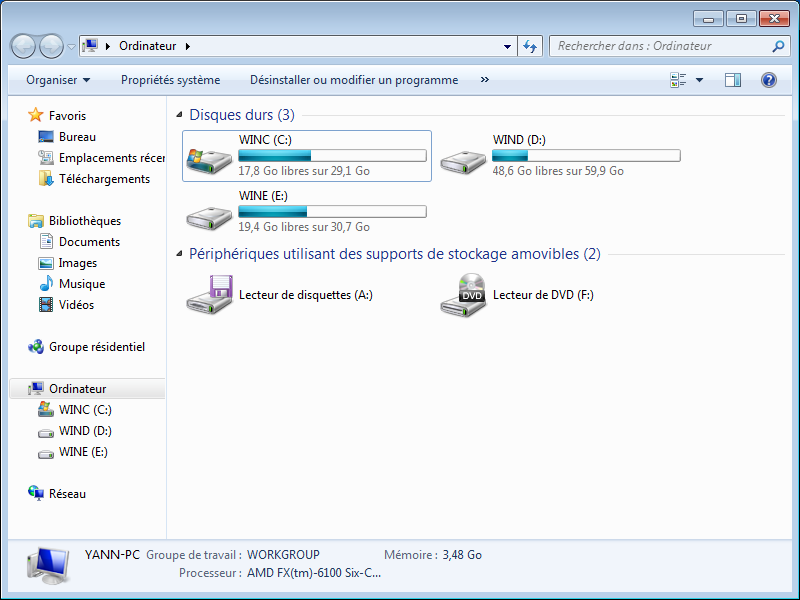Collapse the Disques durs group
Image resolution: width=800 pixels, height=600 pixels.
[179, 115]
